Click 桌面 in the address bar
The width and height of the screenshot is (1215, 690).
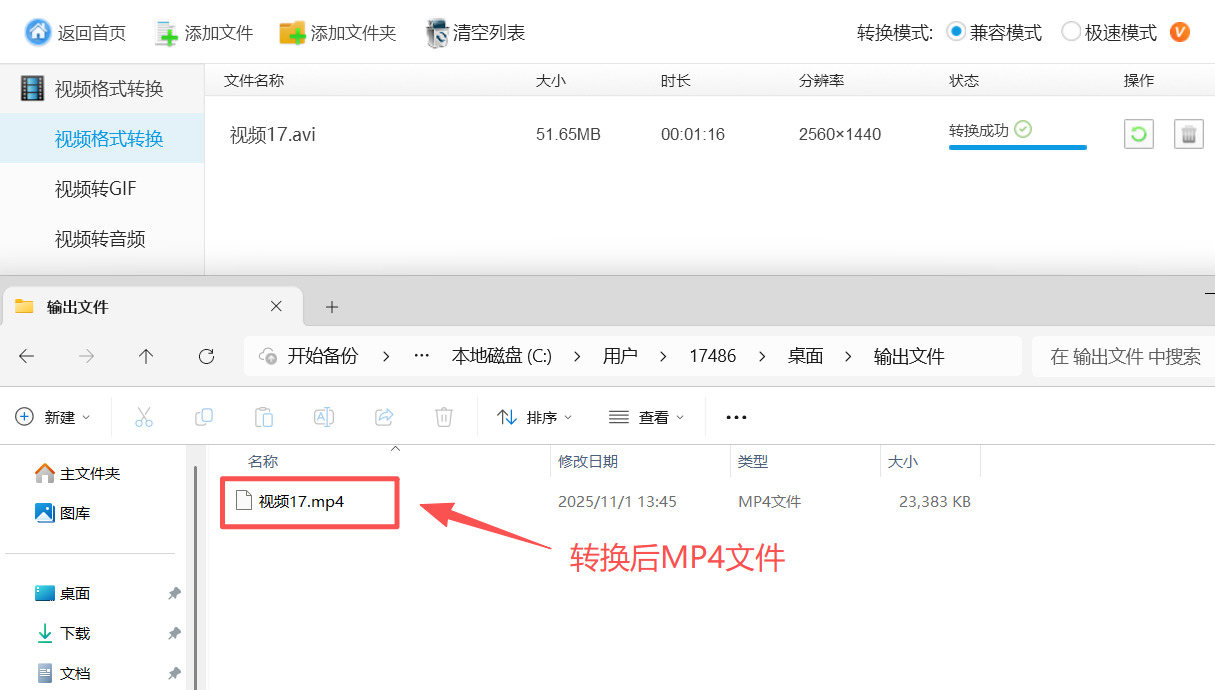pos(806,356)
